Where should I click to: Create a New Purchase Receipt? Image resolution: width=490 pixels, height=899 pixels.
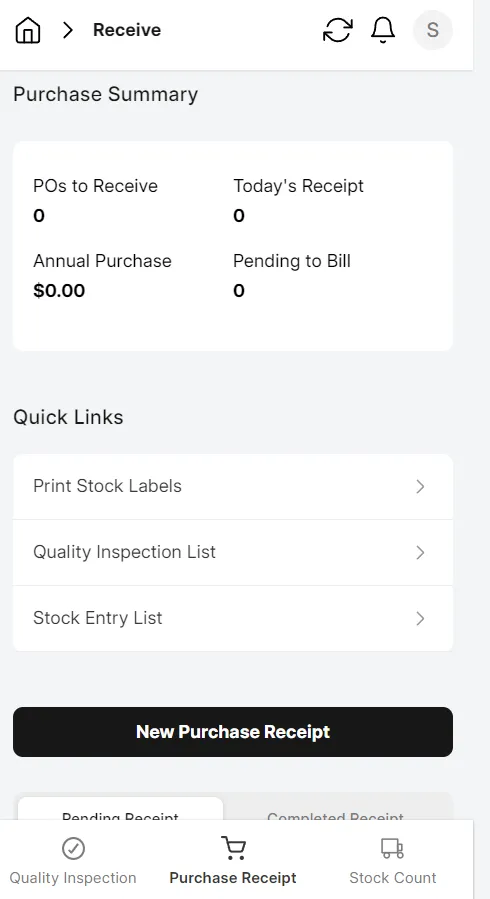[x=233, y=732]
